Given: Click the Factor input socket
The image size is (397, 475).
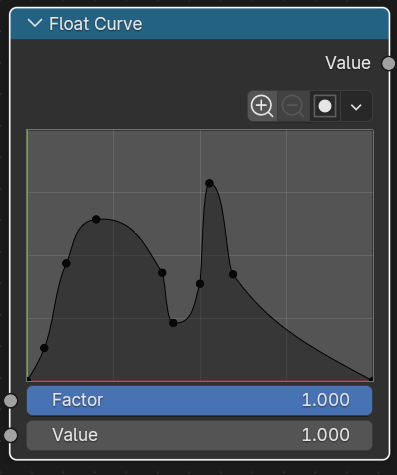Looking at the screenshot, I should 11,400.
